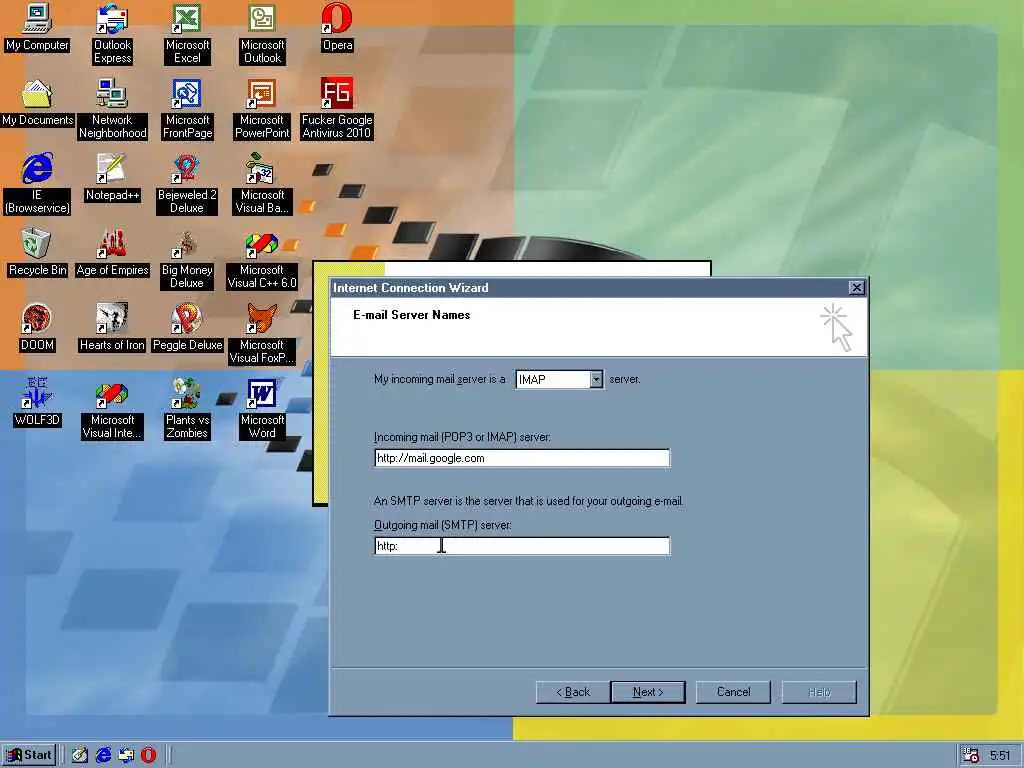Close the Internet Connection Wizard window
The width and height of the screenshot is (1024, 768).
tap(856, 287)
